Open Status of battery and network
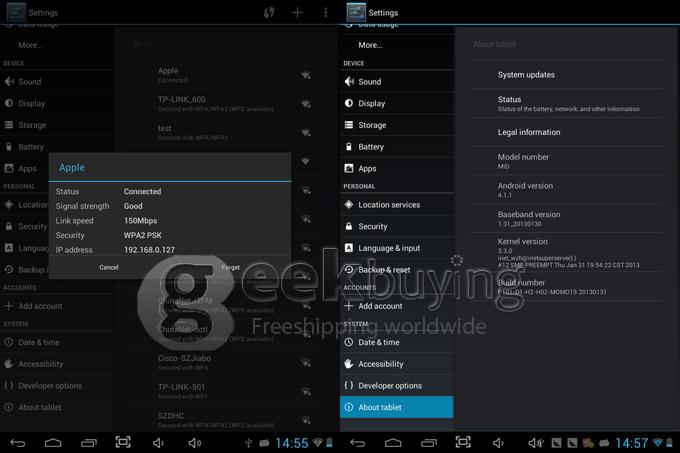680x453 pixels. pos(566,104)
